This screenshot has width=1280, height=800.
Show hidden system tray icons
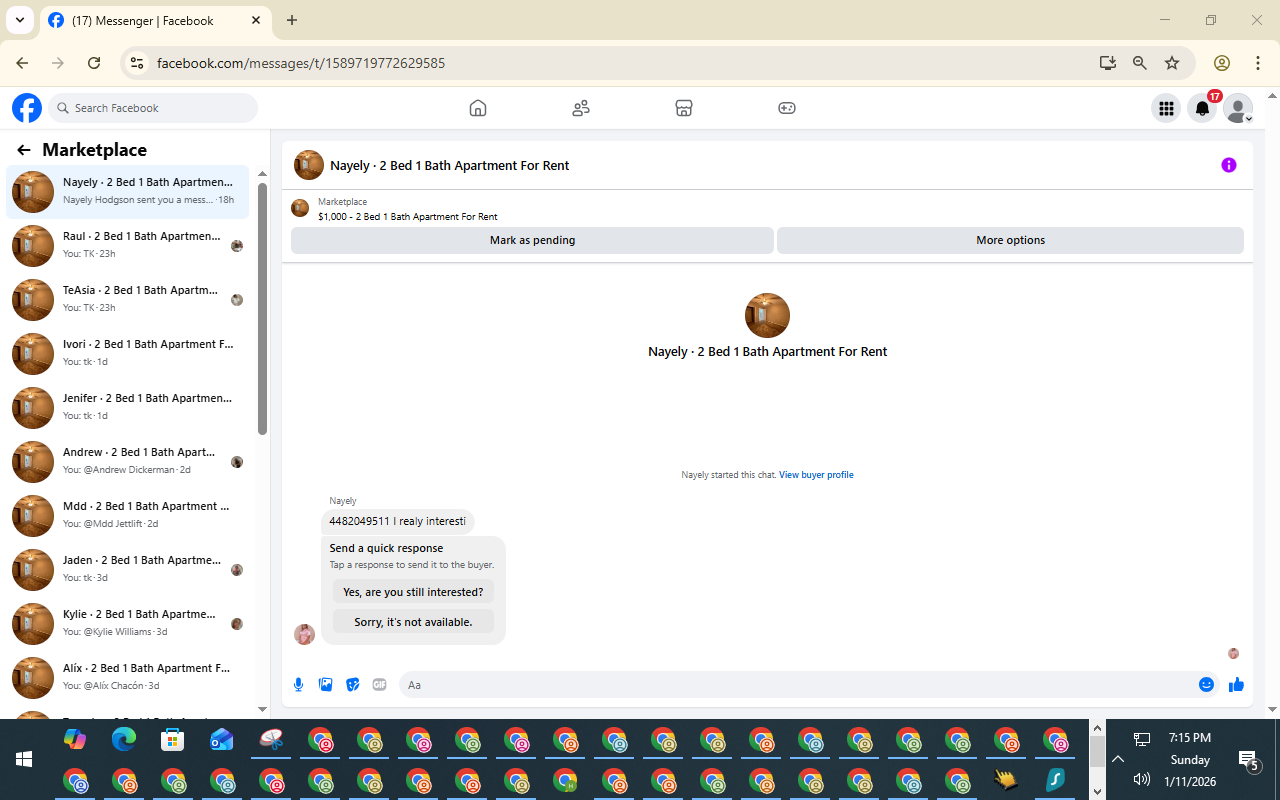(1118, 759)
